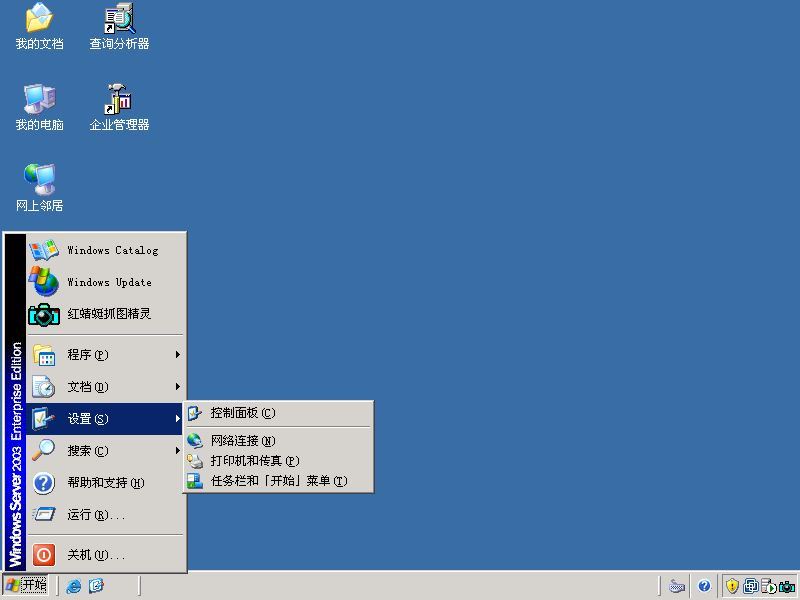
Task: Click the 网络连接 globe icon
Action: [x=194, y=440]
